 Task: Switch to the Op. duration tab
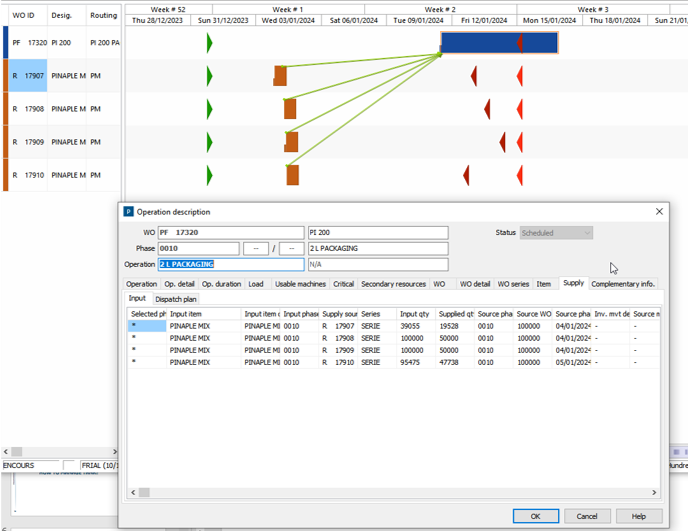221,284
